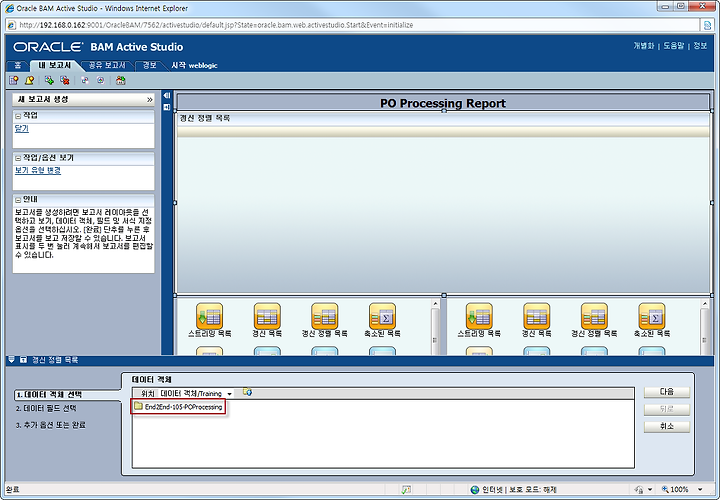Collapse the 작업/옵션 보기 section
Image resolution: width=720 pixels, height=500 pixels.
18,158
